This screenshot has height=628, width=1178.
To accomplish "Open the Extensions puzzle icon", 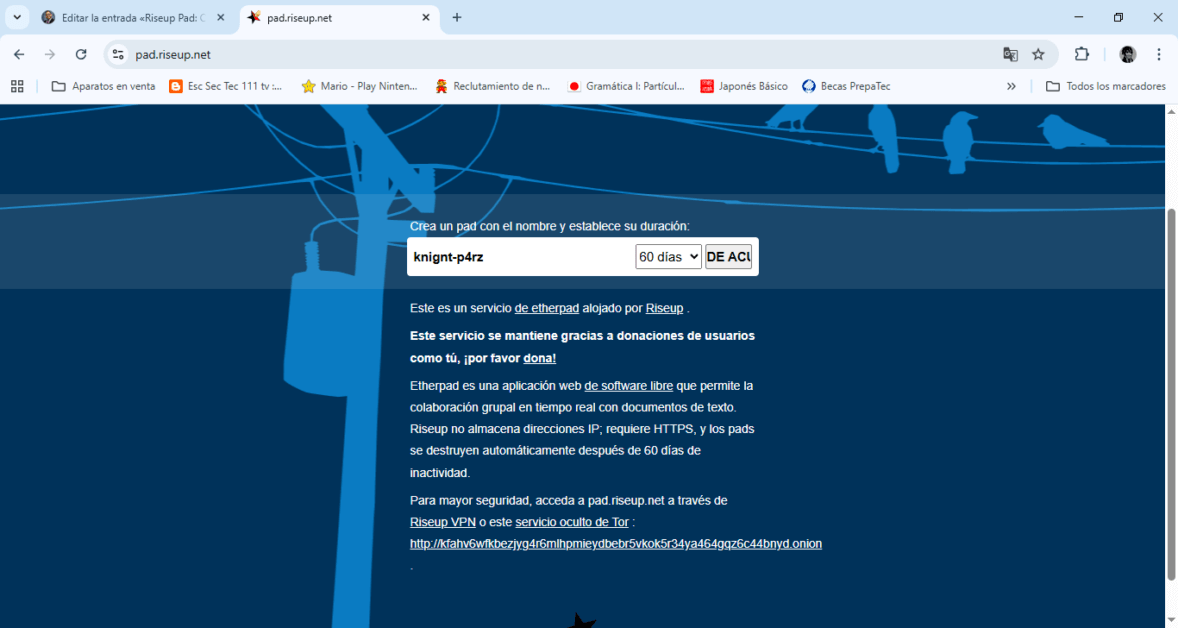I will 1081,54.
